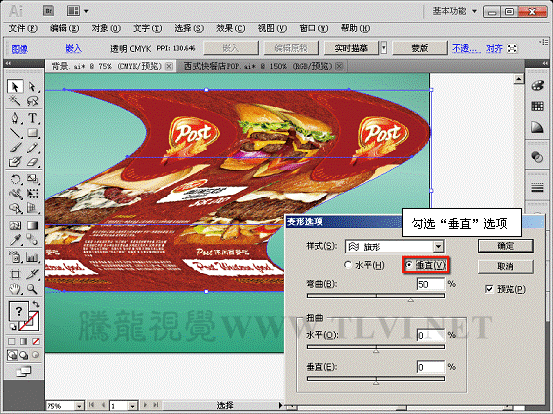
Task: Open the 实时描摹 dropdown arrow
Action: tap(384, 48)
